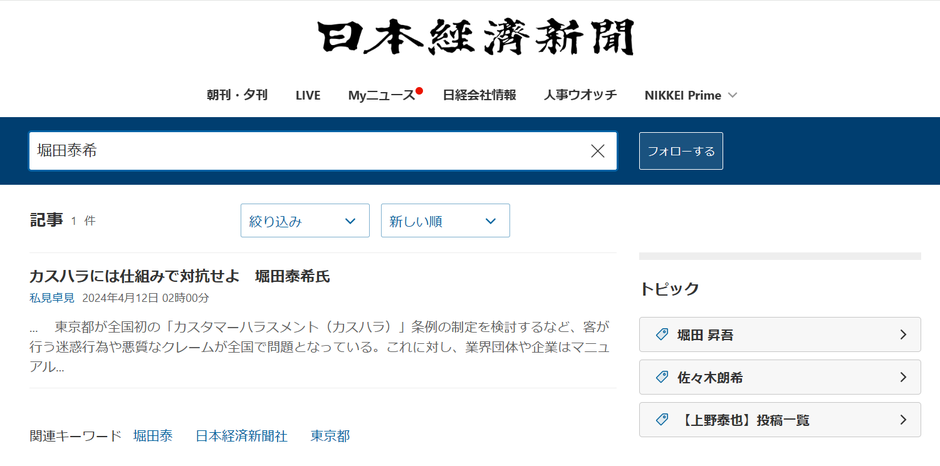Open 人事ウオッチ navigation item
Screen dimensions: 940x466
click(580, 95)
